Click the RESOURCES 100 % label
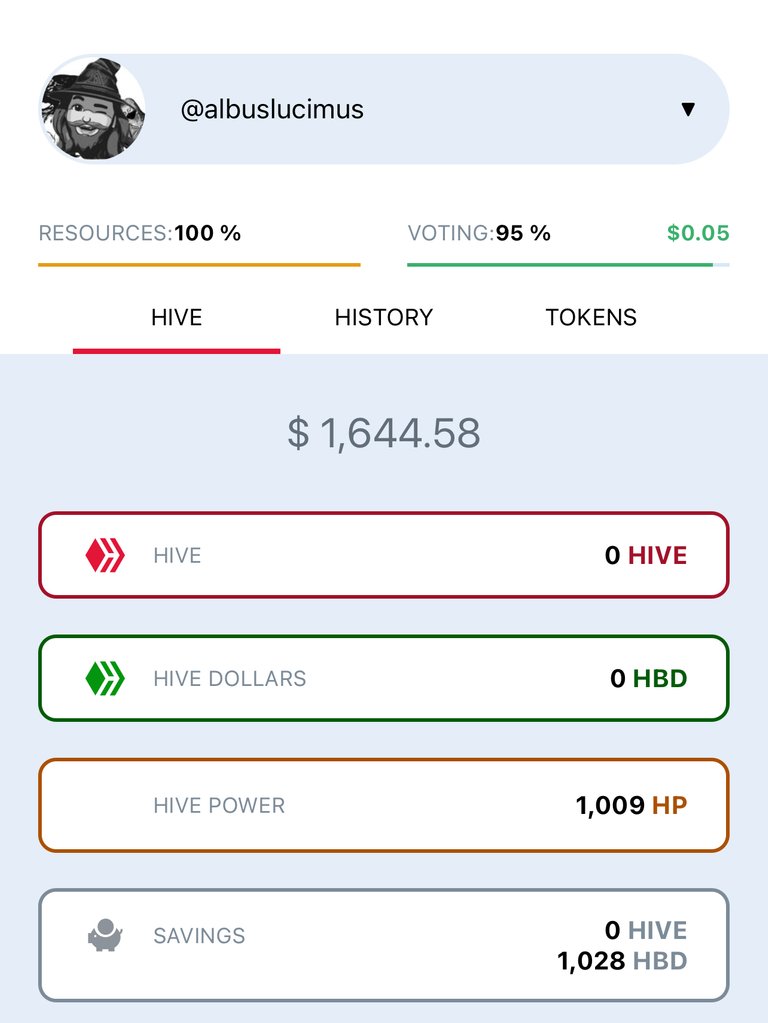Viewport: 768px width, 1023px height. pyautogui.click(x=140, y=233)
